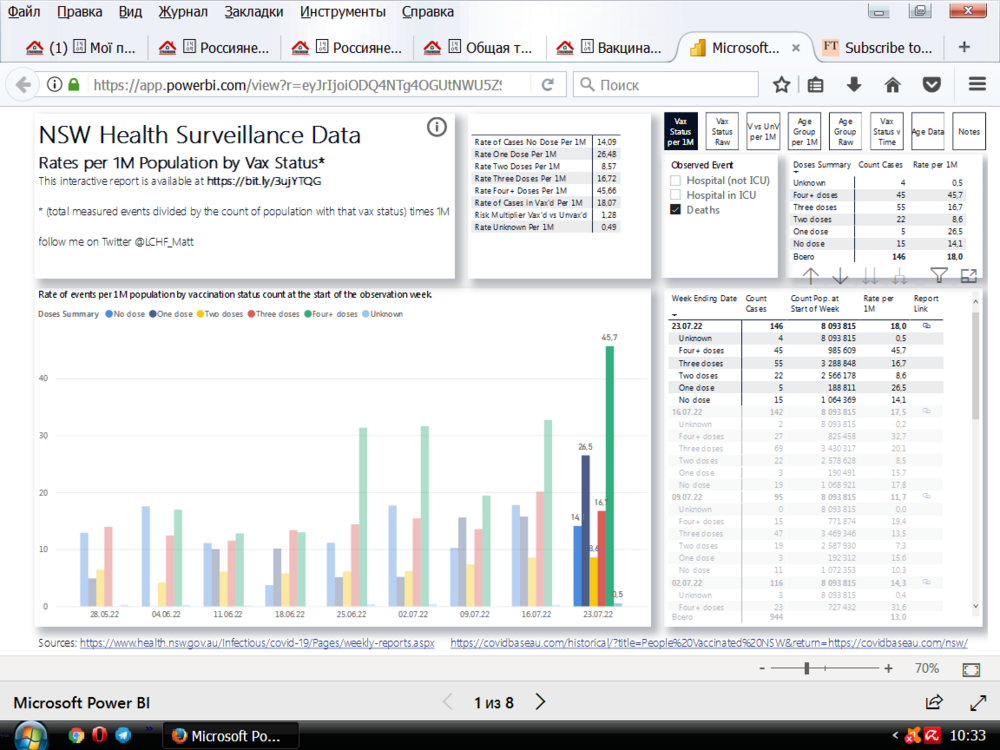This screenshot has width=1000, height=750.
Task: Click the info icon on the report title card
Action: click(436, 127)
